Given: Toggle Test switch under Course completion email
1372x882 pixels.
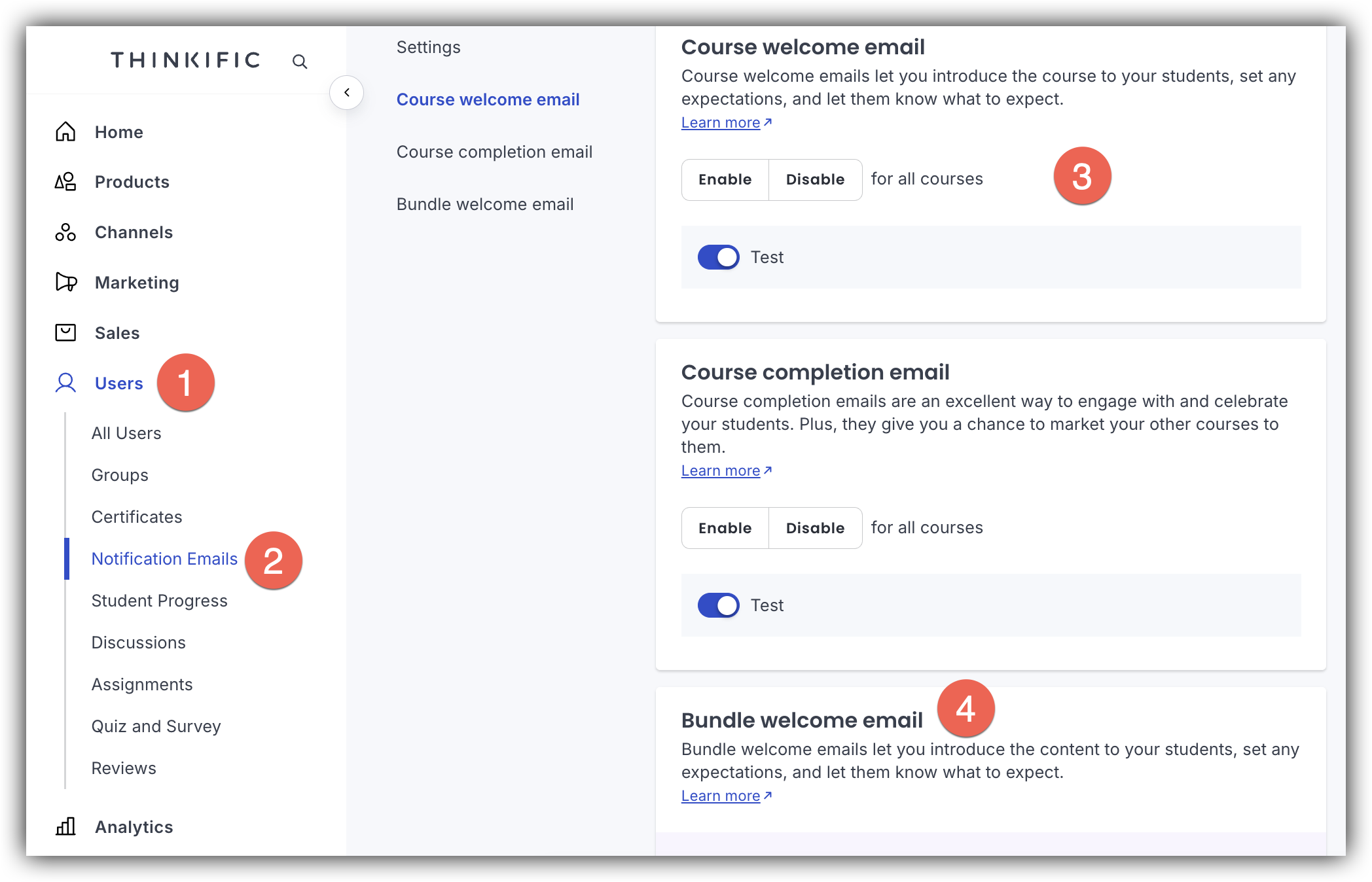Looking at the screenshot, I should [x=718, y=605].
